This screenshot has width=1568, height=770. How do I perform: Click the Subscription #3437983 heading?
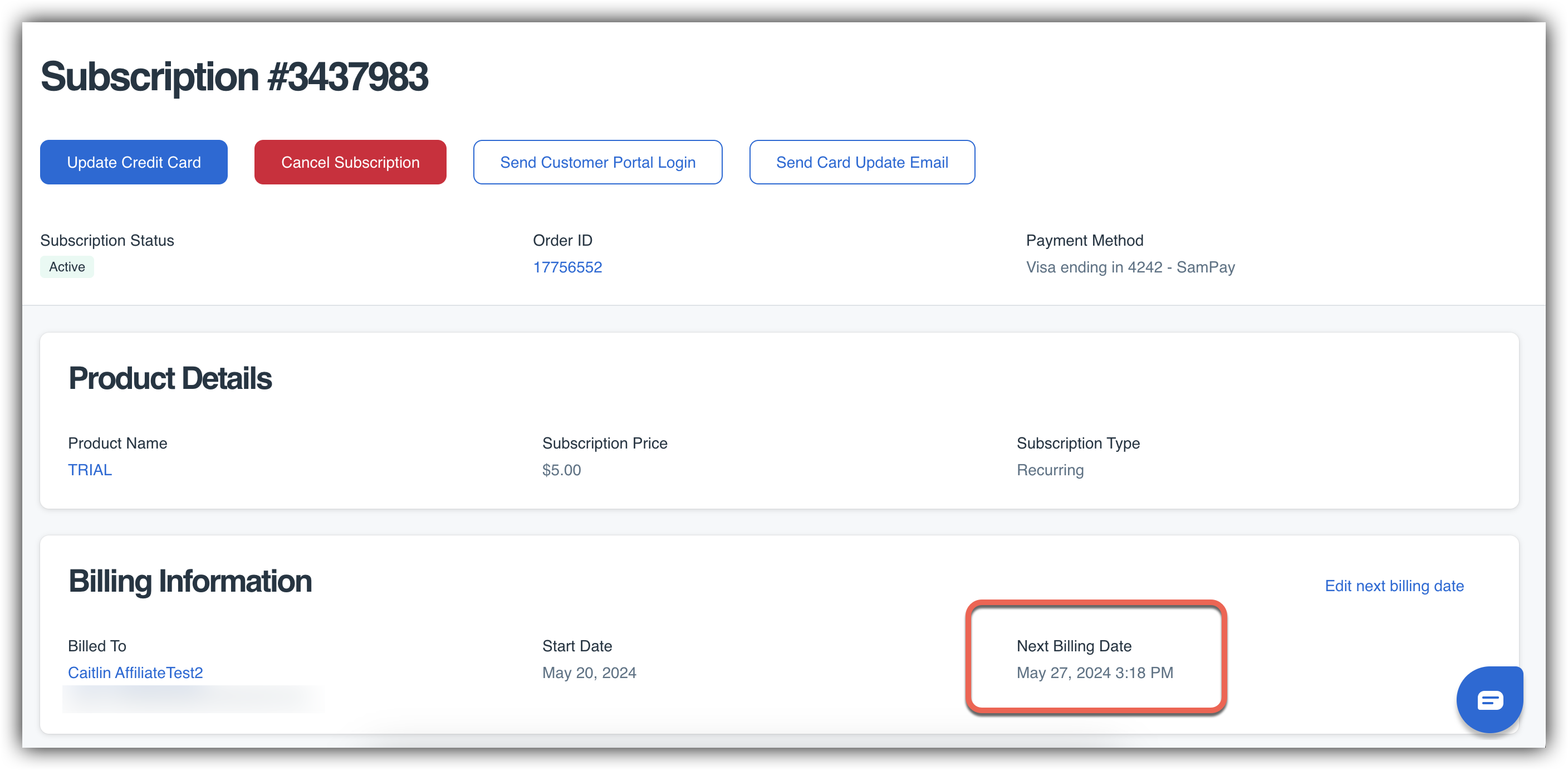(x=234, y=77)
